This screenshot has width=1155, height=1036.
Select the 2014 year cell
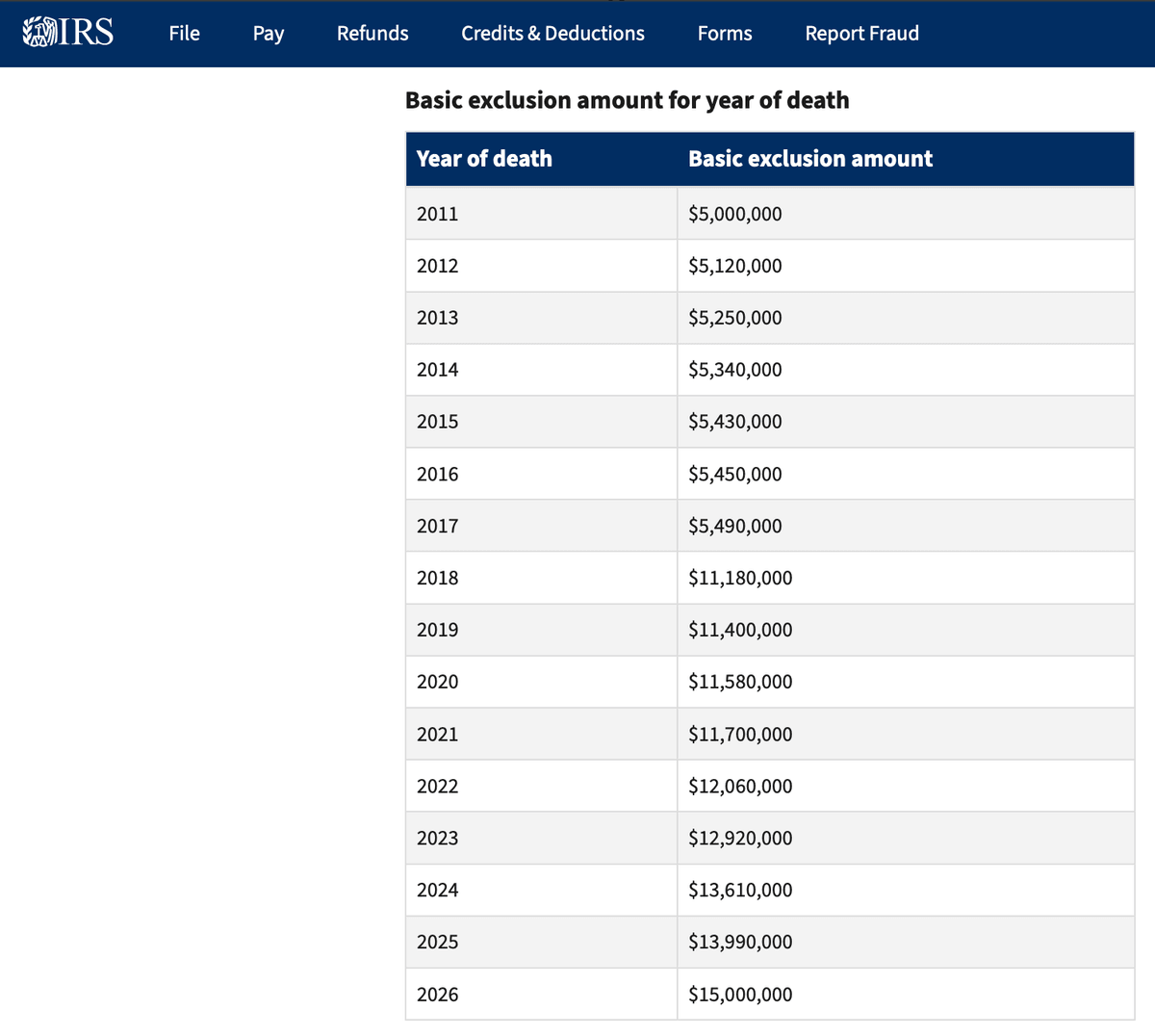pos(541,370)
